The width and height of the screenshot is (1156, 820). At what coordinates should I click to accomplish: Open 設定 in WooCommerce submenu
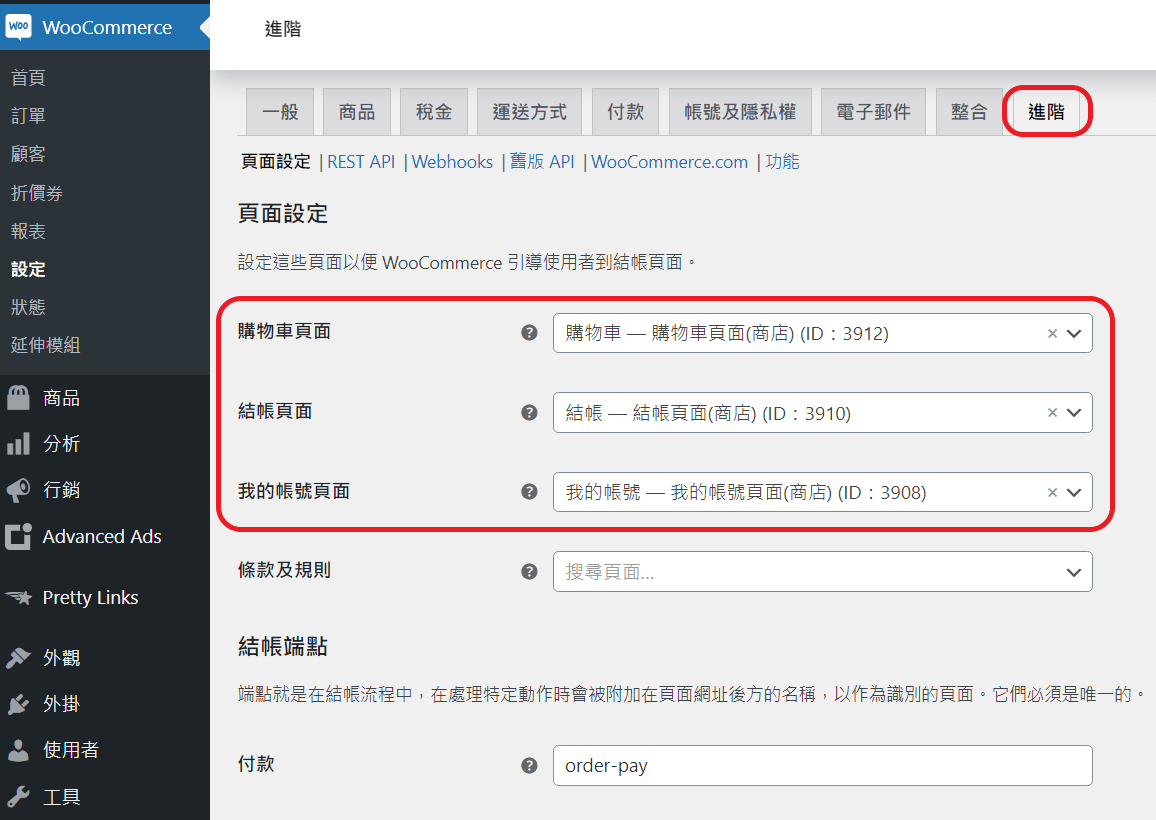point(28,269)
